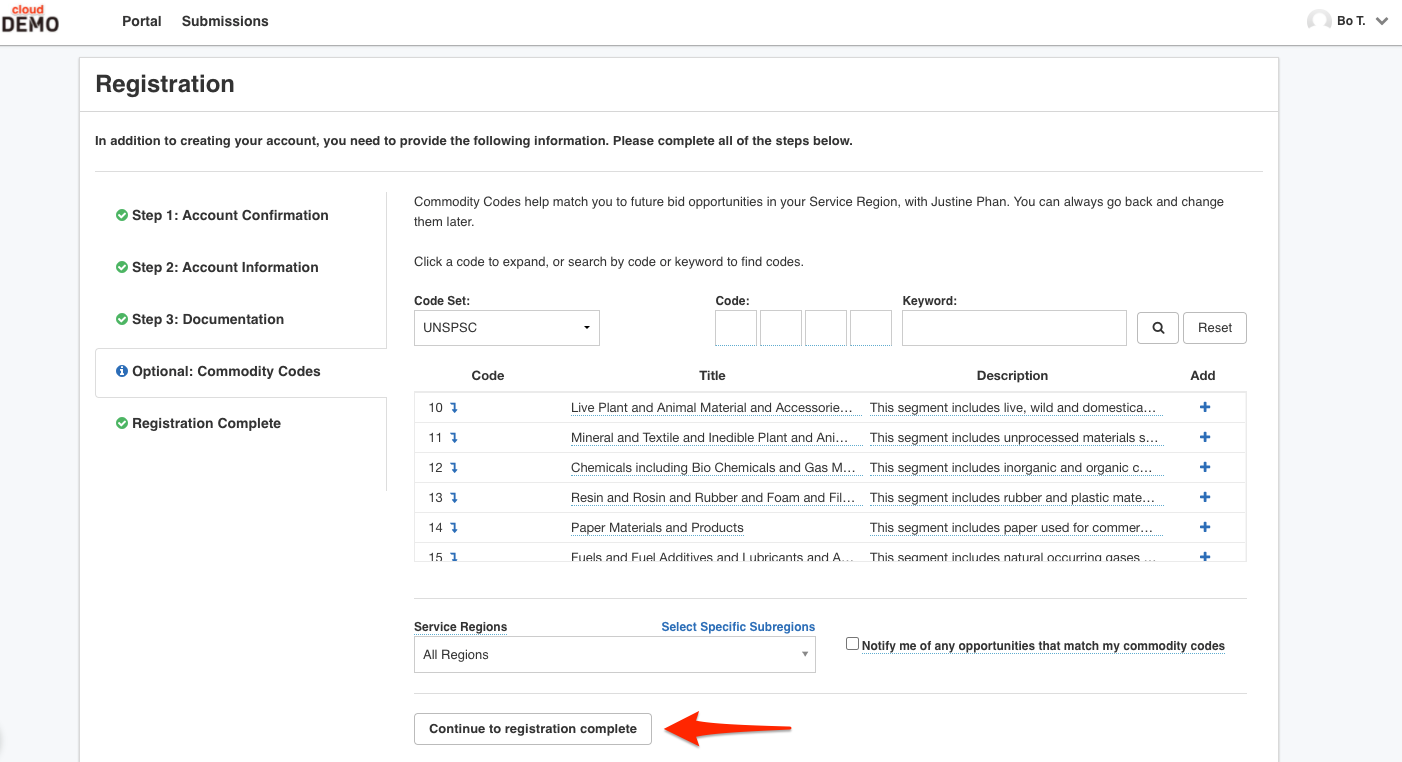Click the Keyword input field
The image size is (1402, 762).
[x=1014, y=328]
